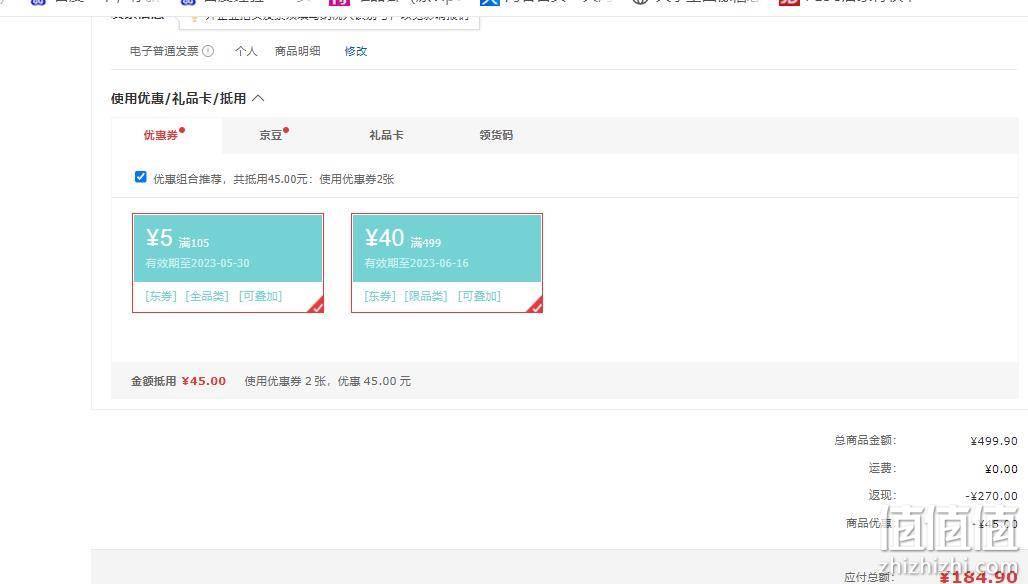The image size is (1028, 584).
Task: Uncheck the 优惠组合推荐 checkbox
Action: click(140, 177)
